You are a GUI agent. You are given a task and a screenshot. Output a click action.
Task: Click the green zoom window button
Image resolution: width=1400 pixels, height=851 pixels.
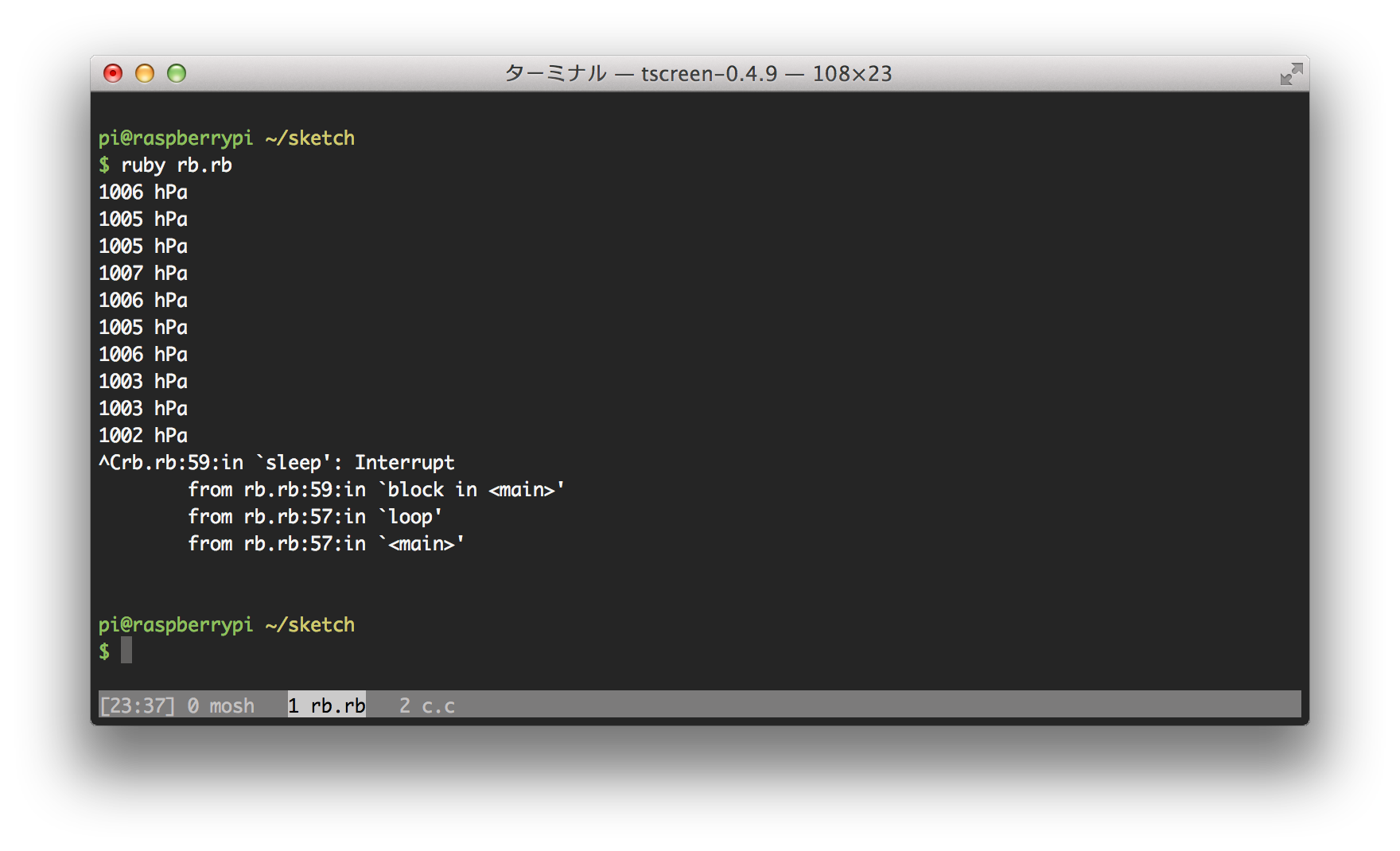[177, 74]
